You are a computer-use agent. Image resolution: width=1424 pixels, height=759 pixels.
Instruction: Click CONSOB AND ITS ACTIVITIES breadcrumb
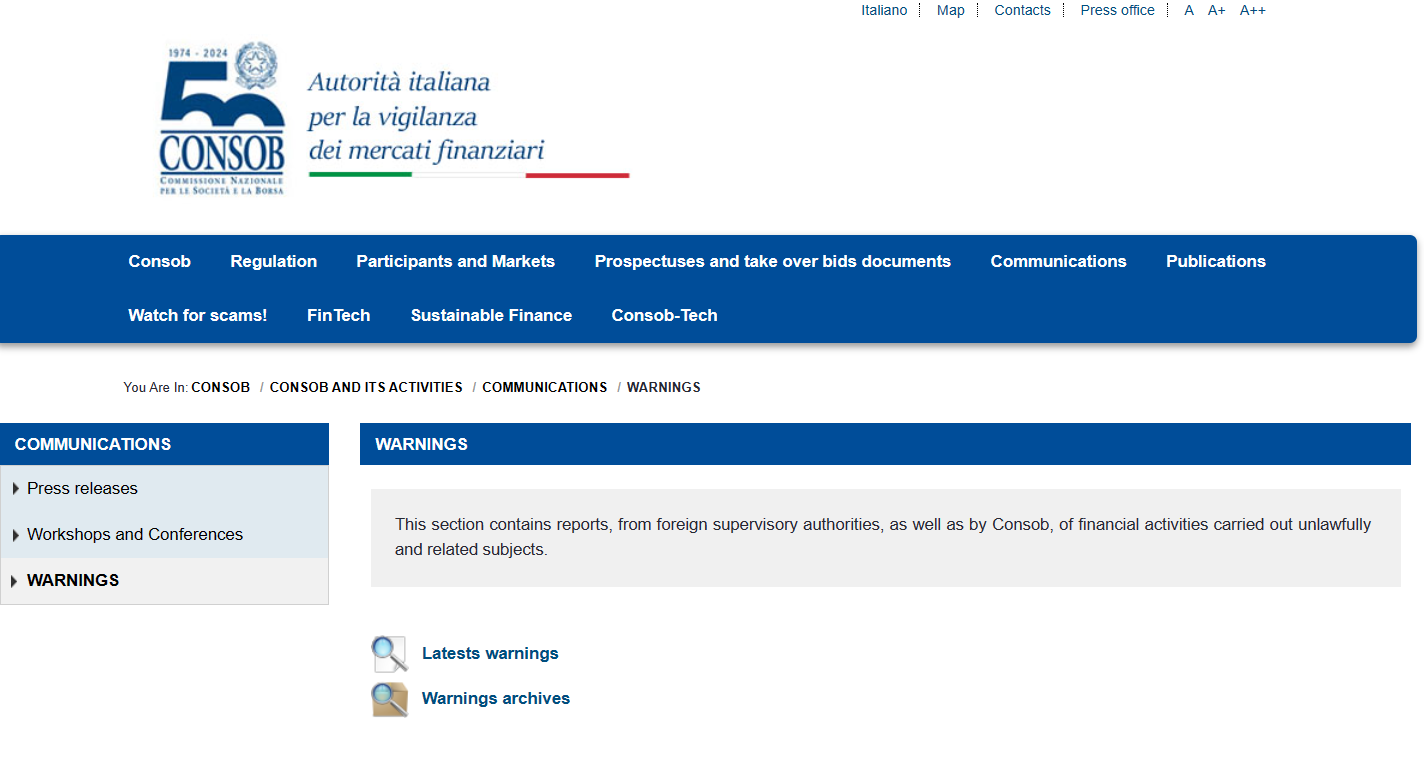point(366,387)
